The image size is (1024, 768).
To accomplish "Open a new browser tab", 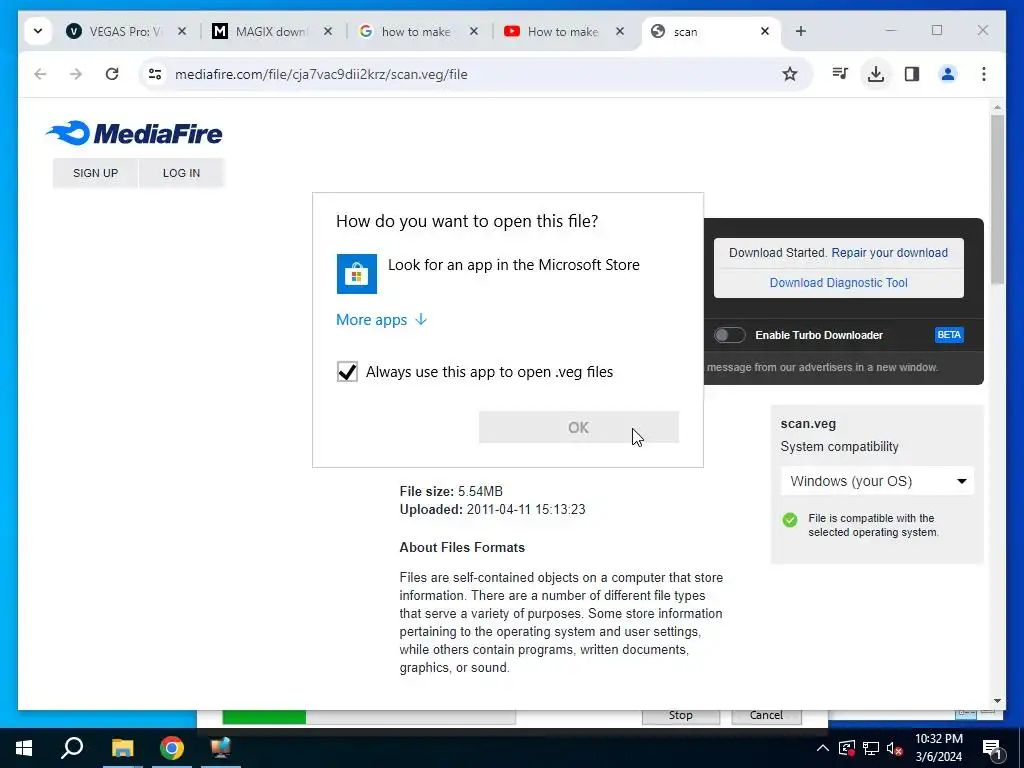I will pos(801,31).
